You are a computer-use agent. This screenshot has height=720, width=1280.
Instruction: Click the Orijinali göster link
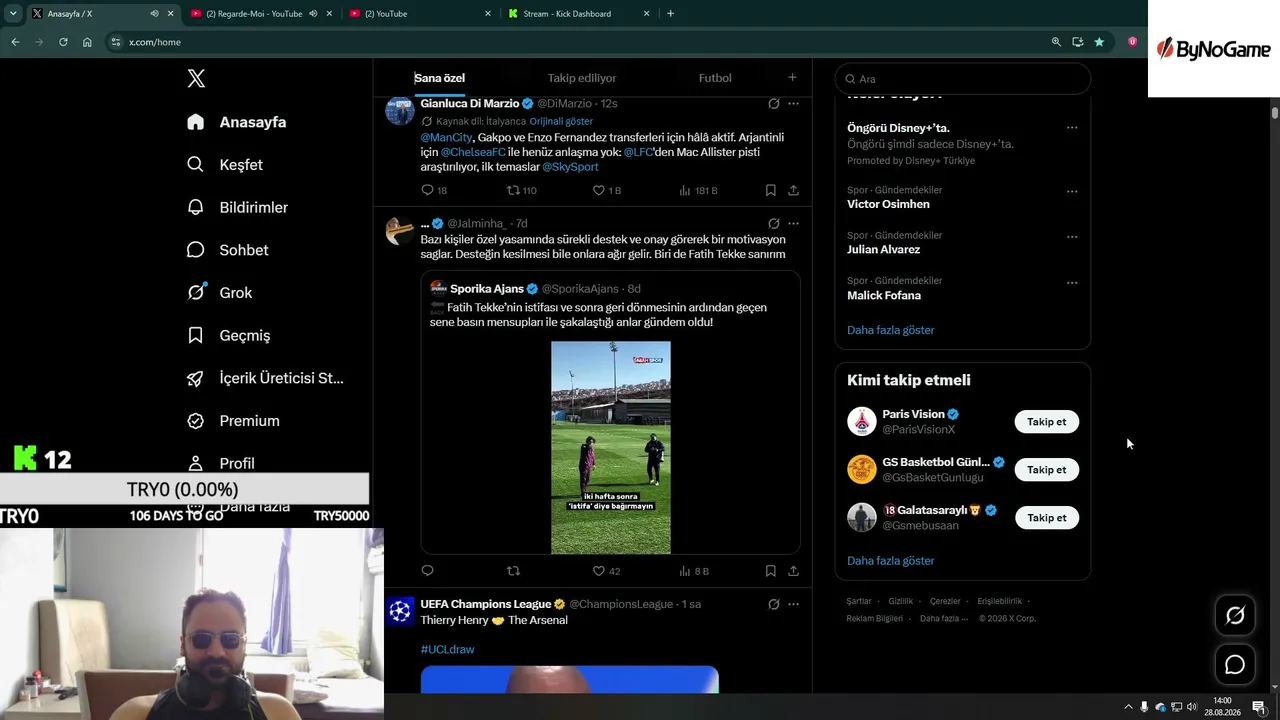click(561, 121)
